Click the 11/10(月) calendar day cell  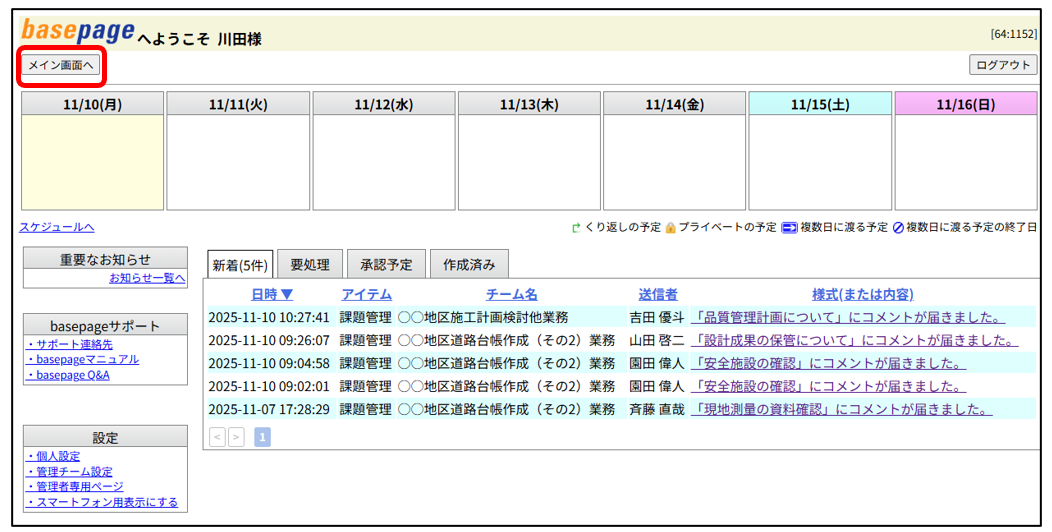click(92, 162)
